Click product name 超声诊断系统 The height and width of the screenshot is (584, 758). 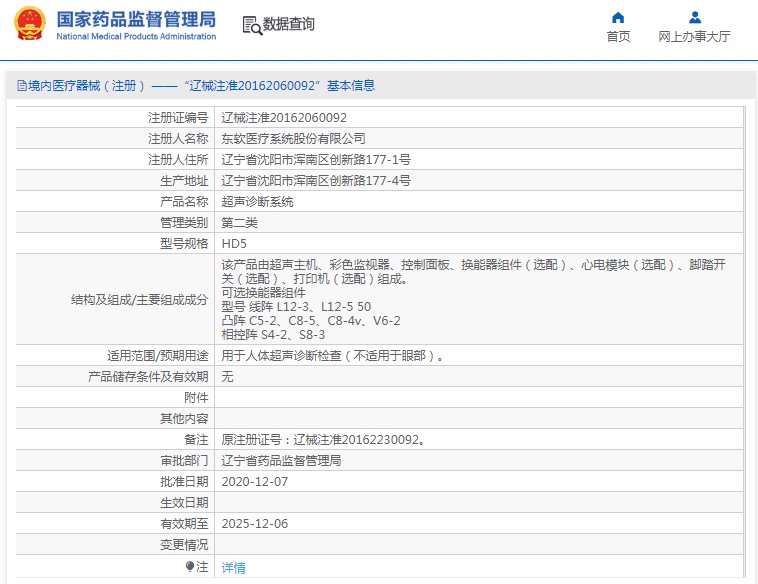pyautogui.click(x=257, y=202)
